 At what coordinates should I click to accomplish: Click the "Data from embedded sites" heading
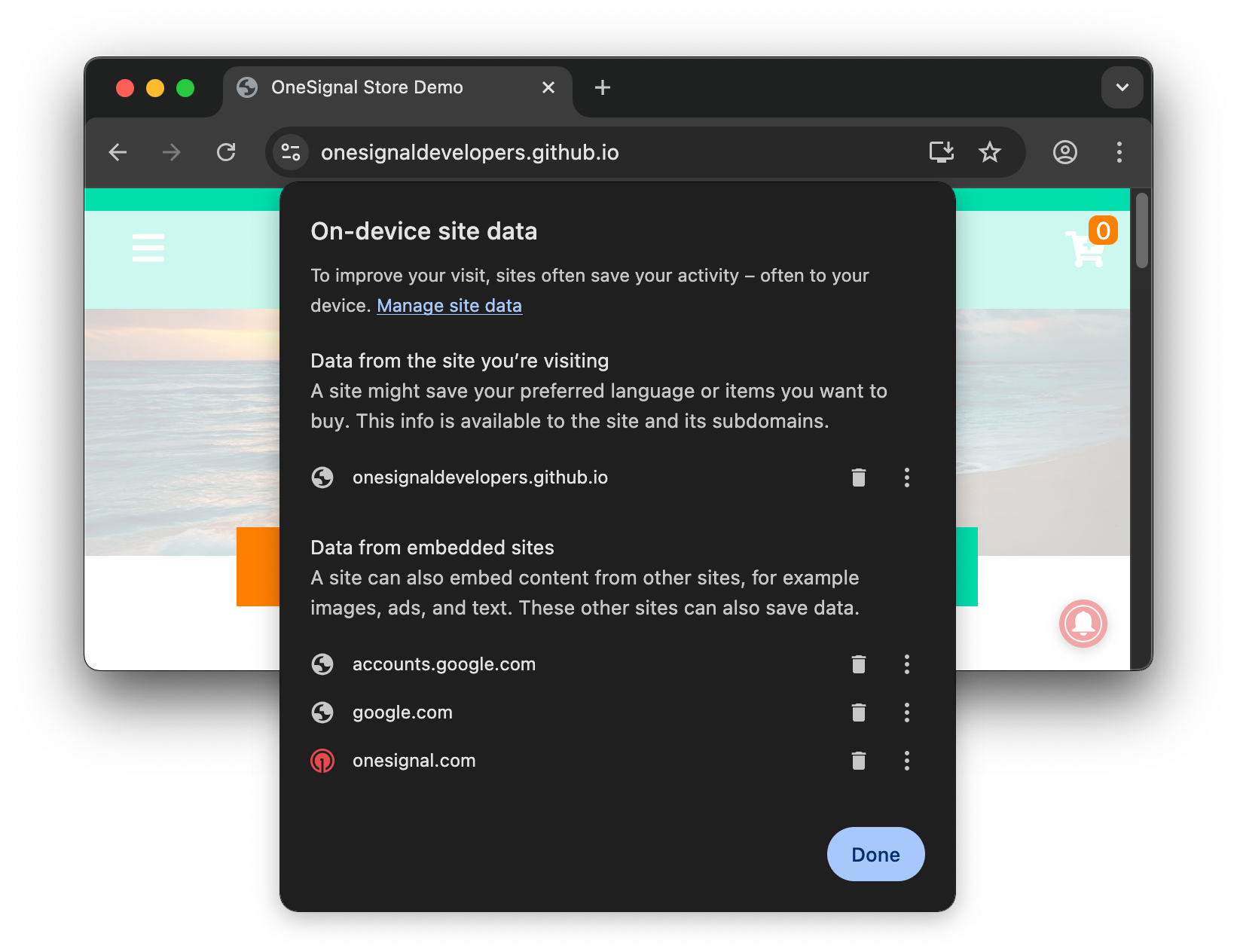point(432,548)
